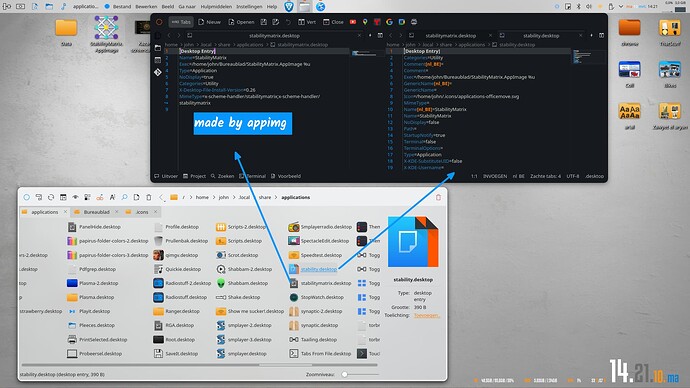Select the stability.desktop file

313,269
